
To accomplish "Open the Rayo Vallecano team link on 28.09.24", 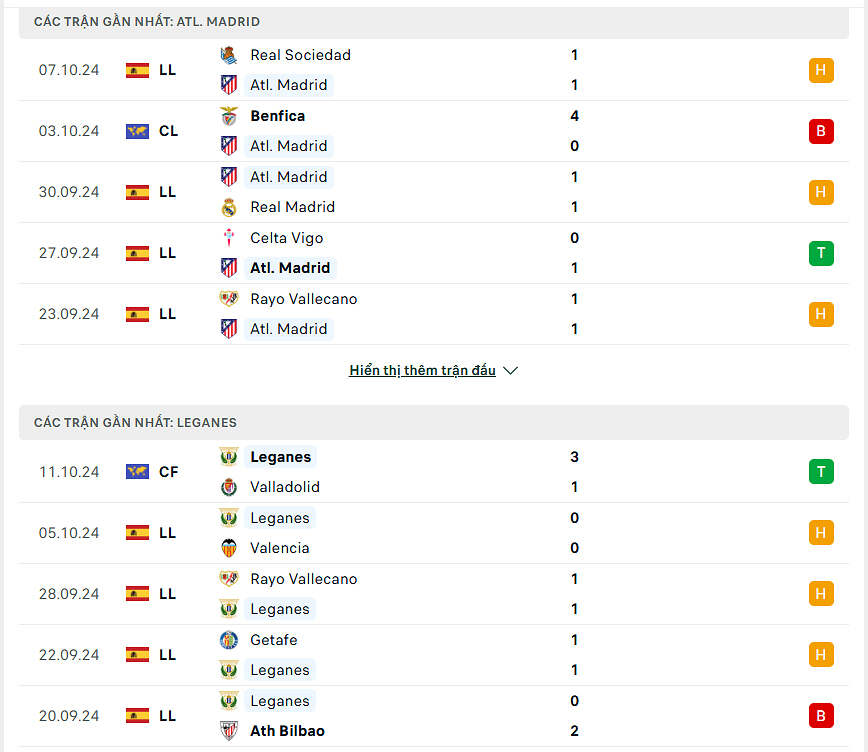I will point(303,579).
